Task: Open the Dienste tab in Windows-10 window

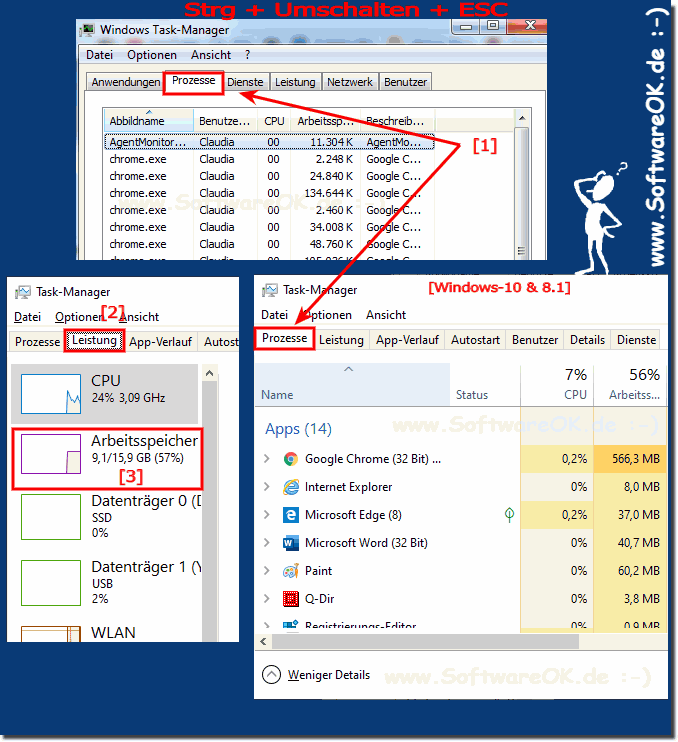Action: point(636,340)
